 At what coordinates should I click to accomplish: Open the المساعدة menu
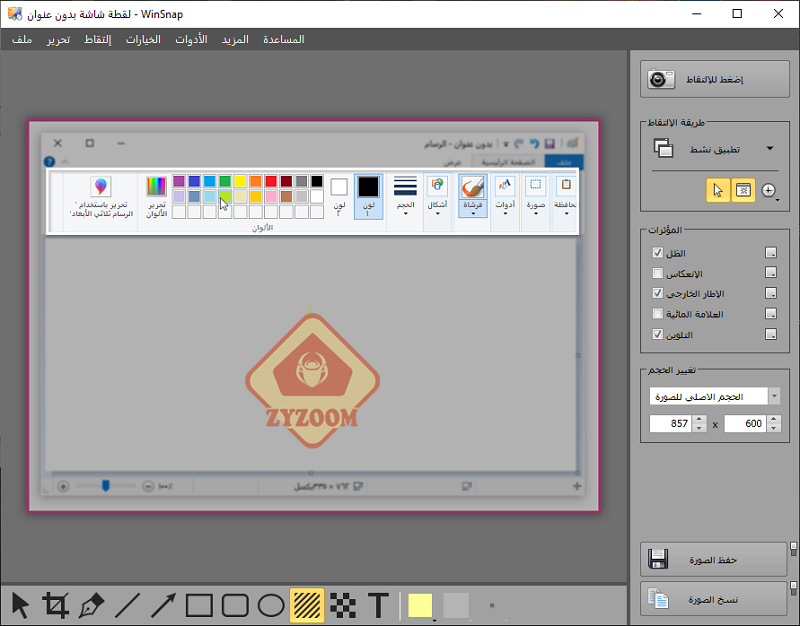[284, 39]
